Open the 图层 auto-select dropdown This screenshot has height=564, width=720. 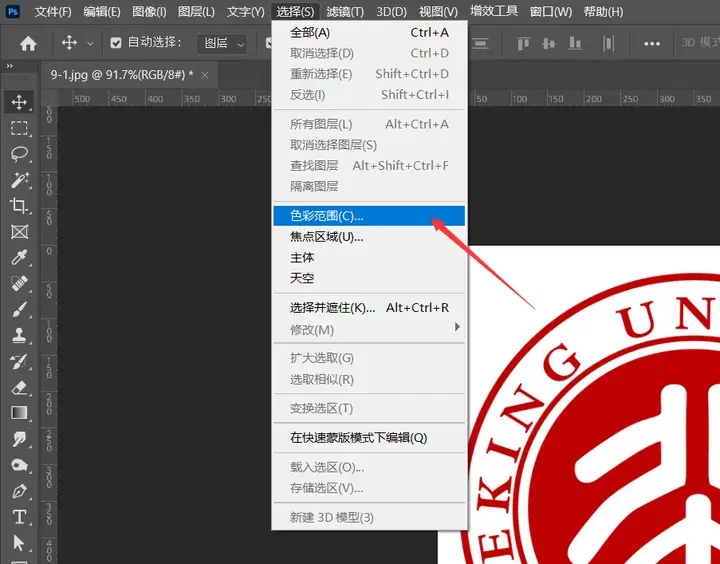tap(222, 44)
